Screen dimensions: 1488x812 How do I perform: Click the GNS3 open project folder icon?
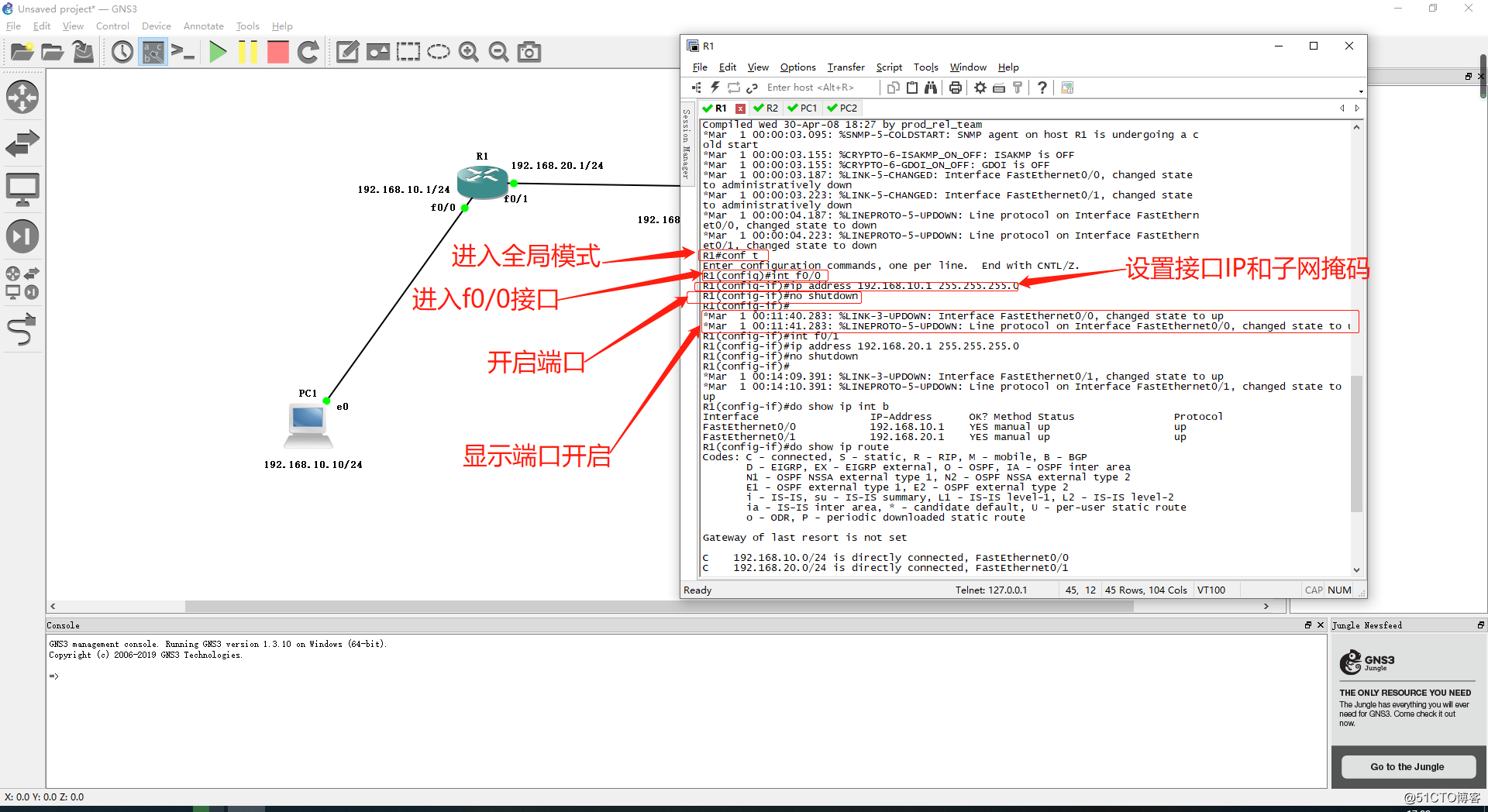pyautogui.click(x=53, y=52)
